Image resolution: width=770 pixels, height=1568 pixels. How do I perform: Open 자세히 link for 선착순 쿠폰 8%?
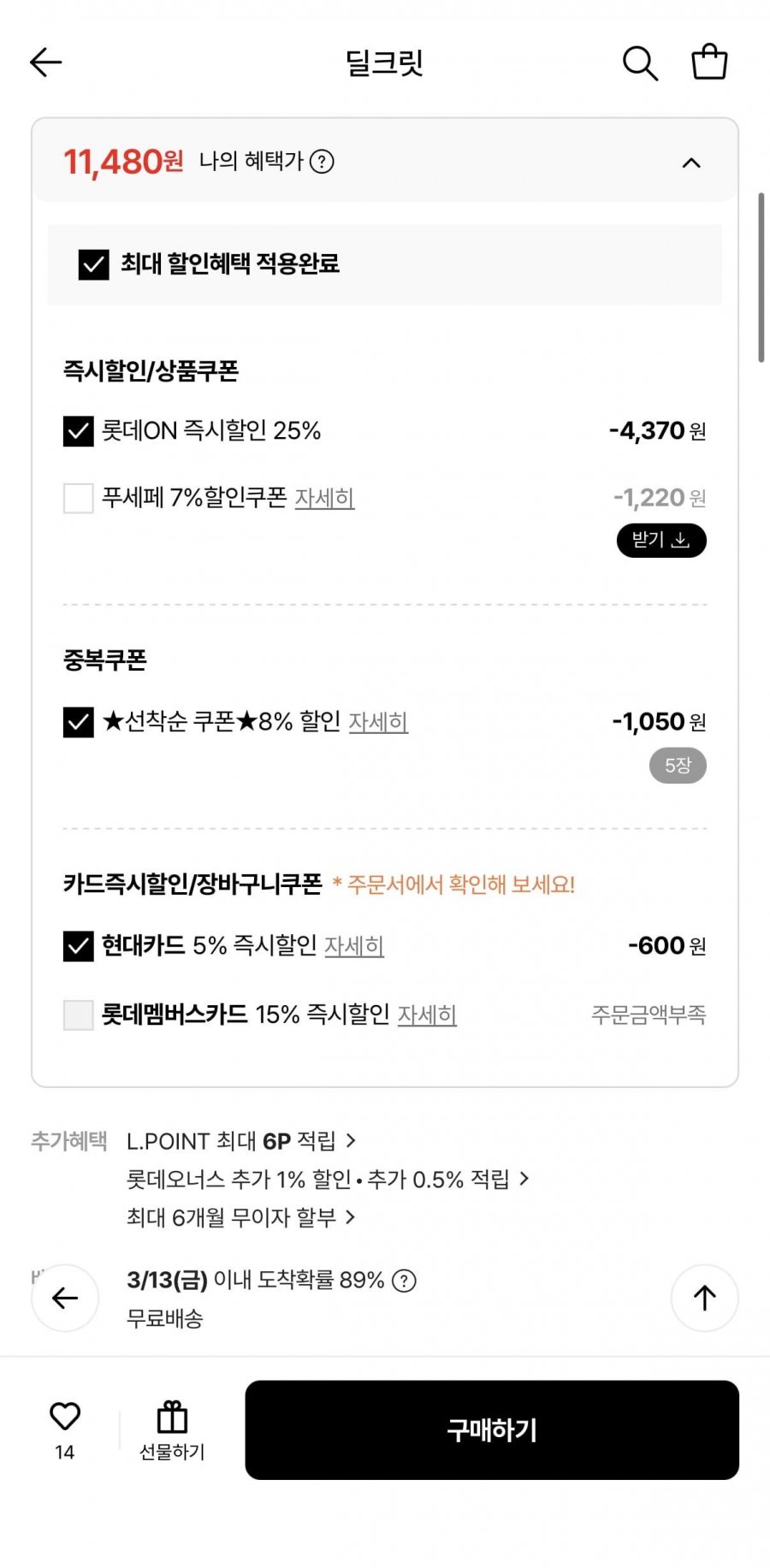(x=378, y=722)
